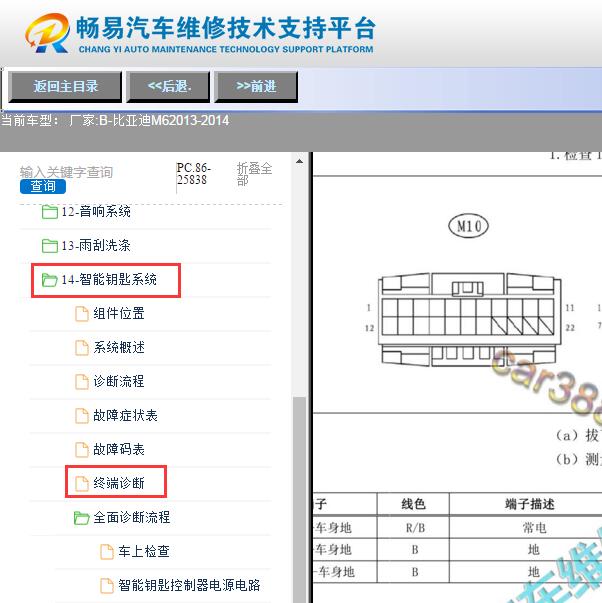Click the PC.86-25838 text
The height and width of the screenshot is (603, 602).
click(193, 173)
